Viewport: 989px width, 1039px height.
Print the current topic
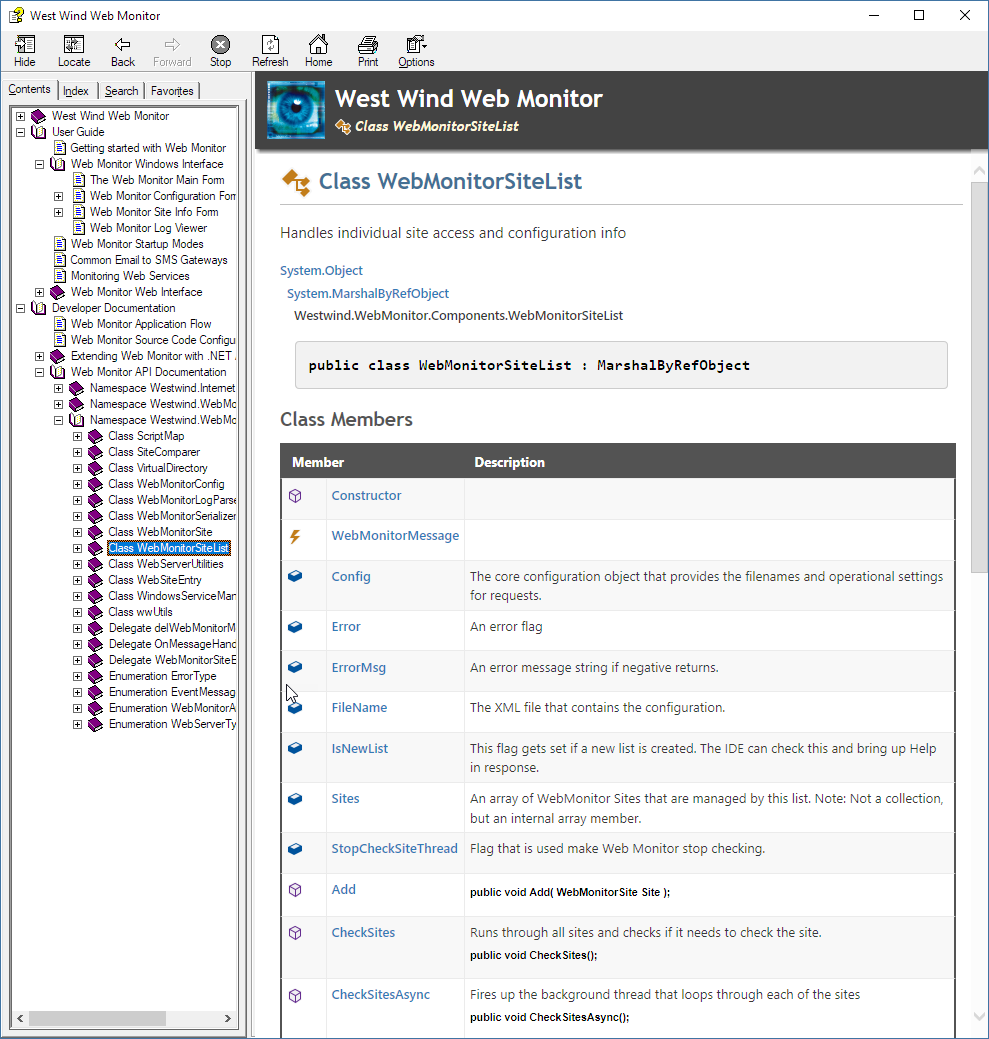(x=368, y=44)
